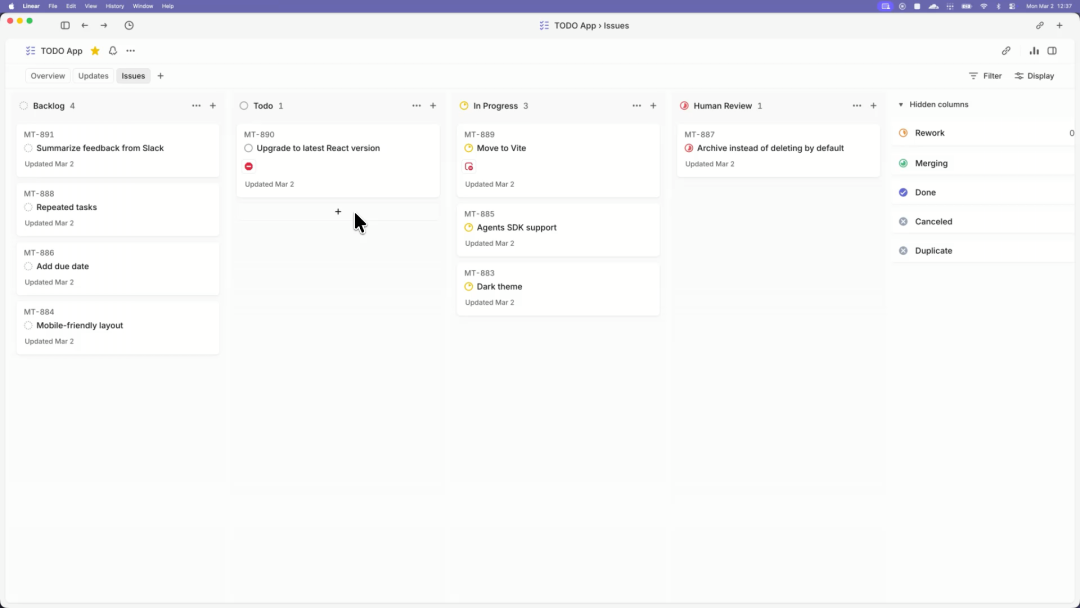Click the Filter button

985,76
